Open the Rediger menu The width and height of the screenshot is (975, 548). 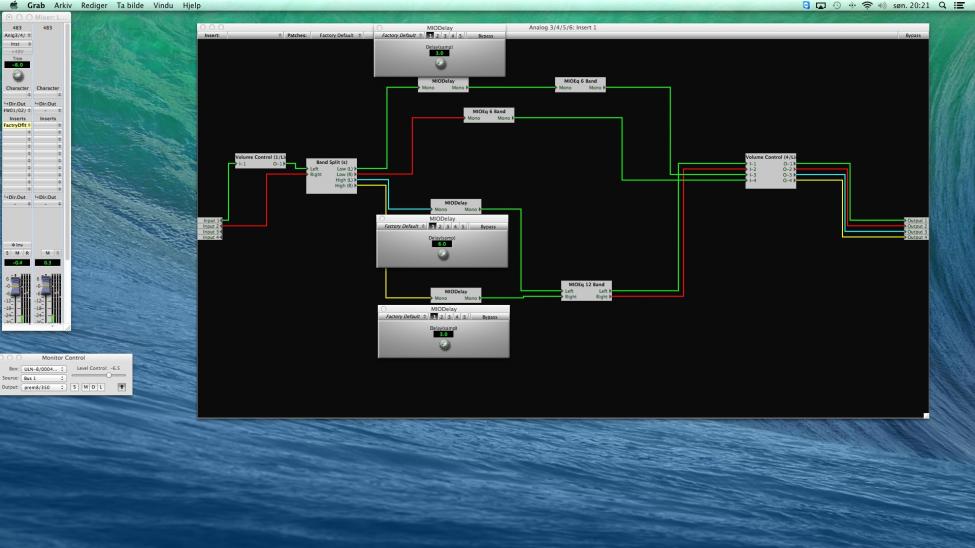click(x=94, y=6)
